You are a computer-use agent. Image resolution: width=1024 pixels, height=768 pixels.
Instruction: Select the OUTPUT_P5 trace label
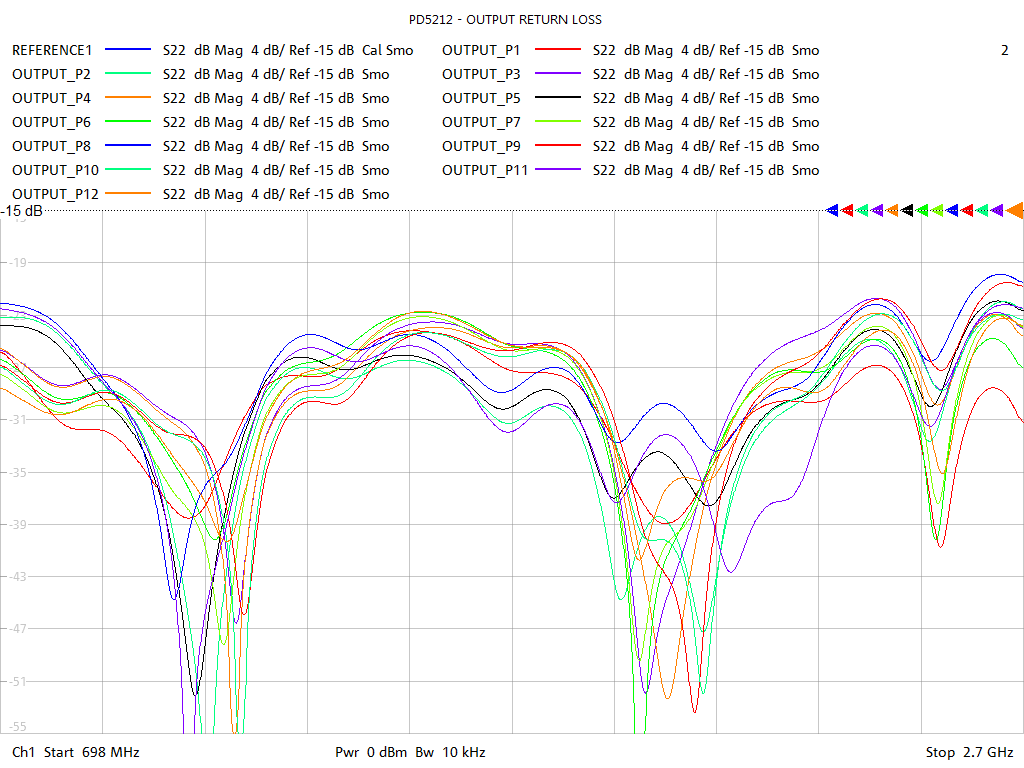pyautogui.click(x=481, y=99)
